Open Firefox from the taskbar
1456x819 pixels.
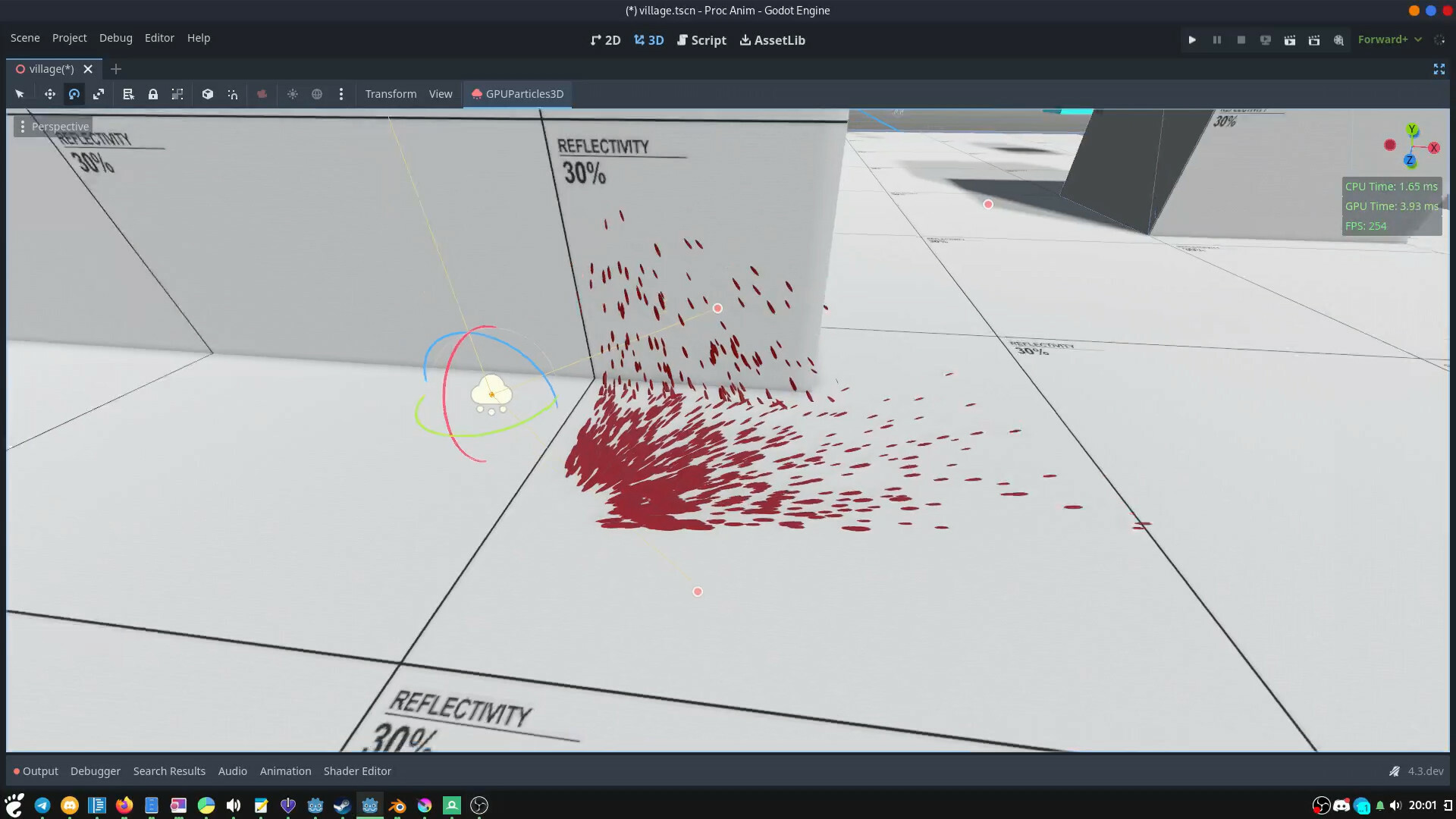point(124,805)
